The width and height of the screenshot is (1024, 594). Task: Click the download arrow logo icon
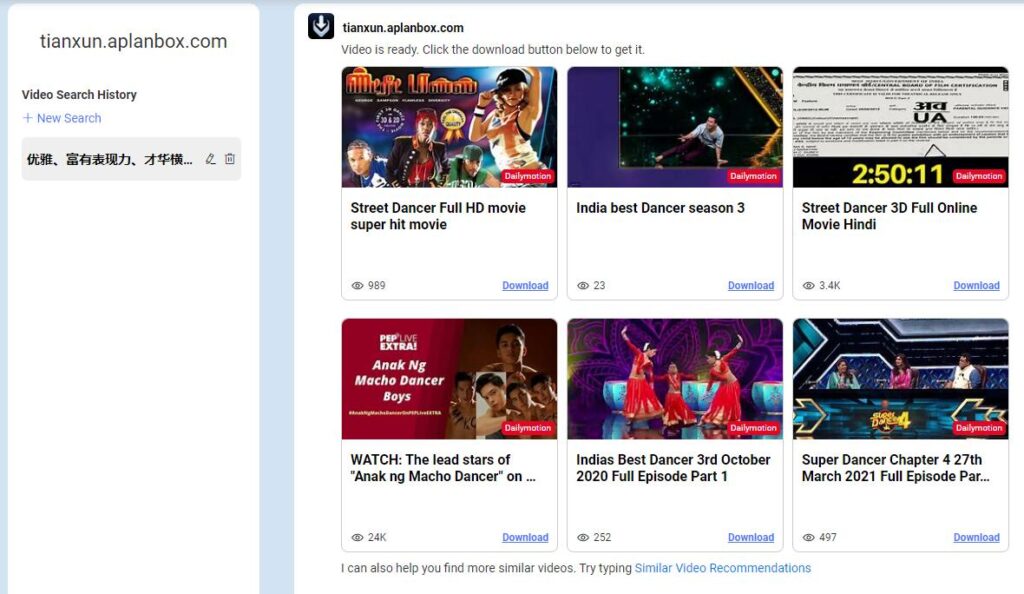coord(321,26)
